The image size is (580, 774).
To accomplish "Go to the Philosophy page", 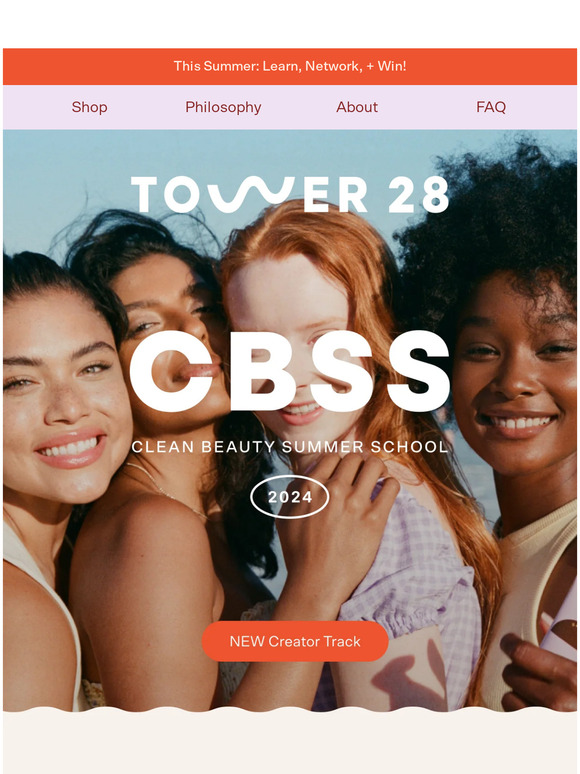I will point(223,107).
